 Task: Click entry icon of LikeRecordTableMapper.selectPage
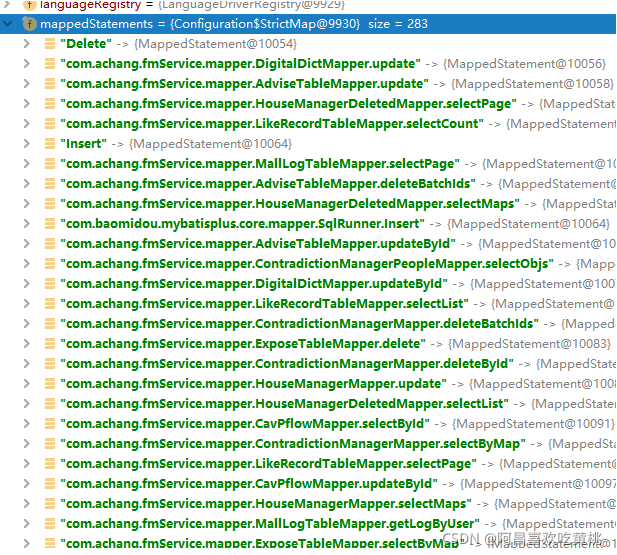[50, 464]
